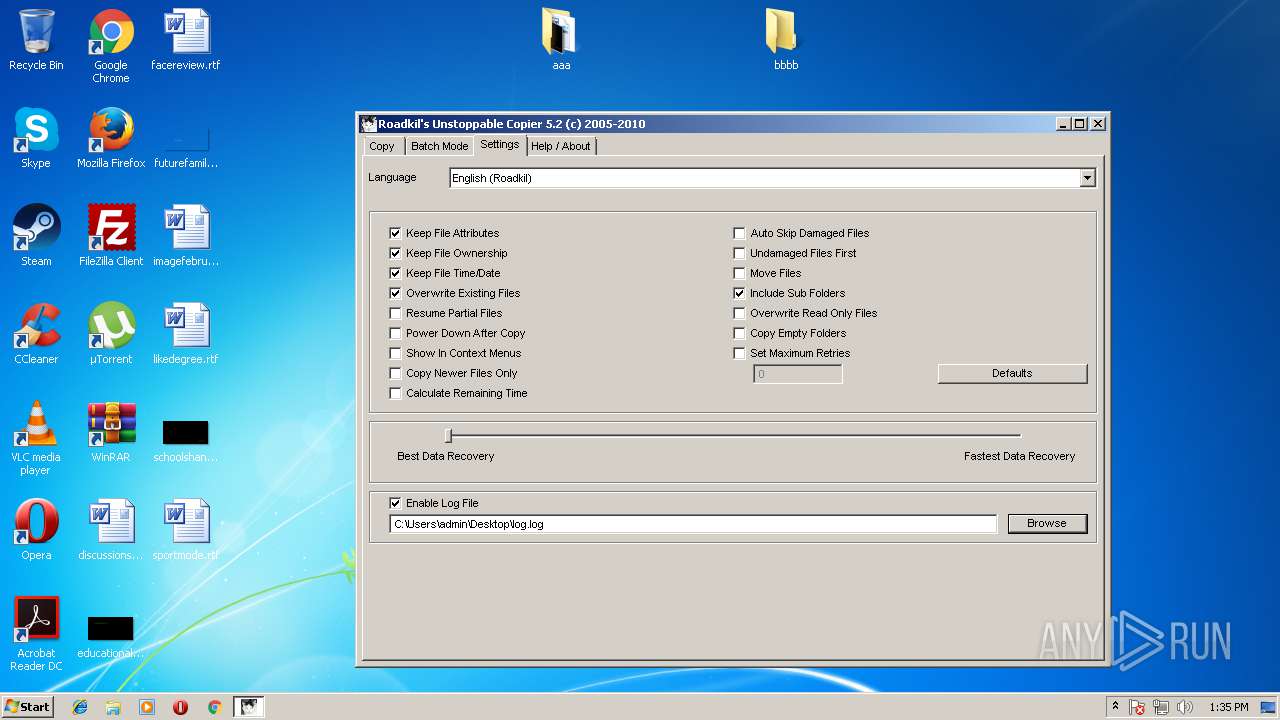
Task: Switch to the Copy tab
Action: [382, 146]
